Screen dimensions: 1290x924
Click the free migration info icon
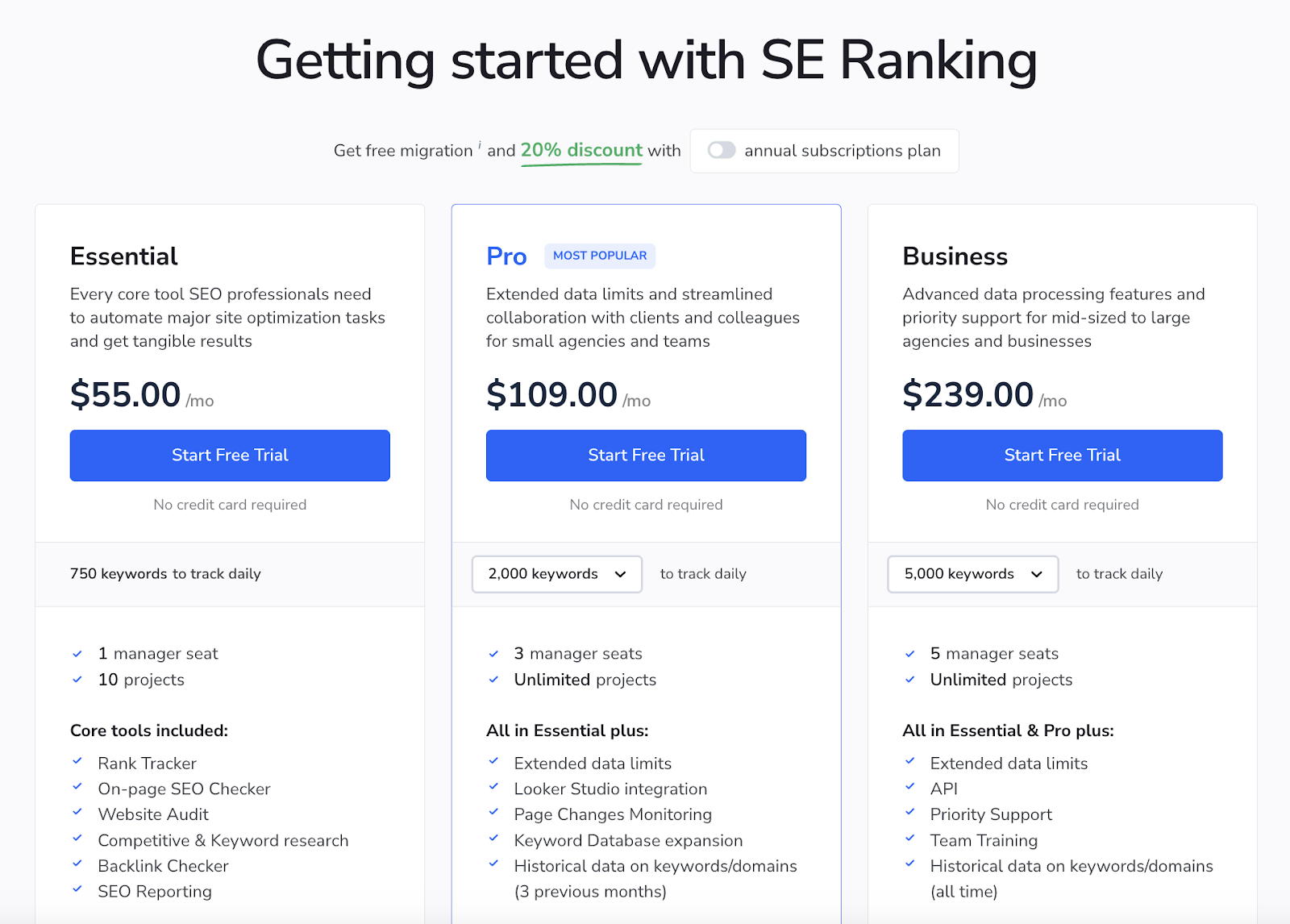tap(480, 145)
